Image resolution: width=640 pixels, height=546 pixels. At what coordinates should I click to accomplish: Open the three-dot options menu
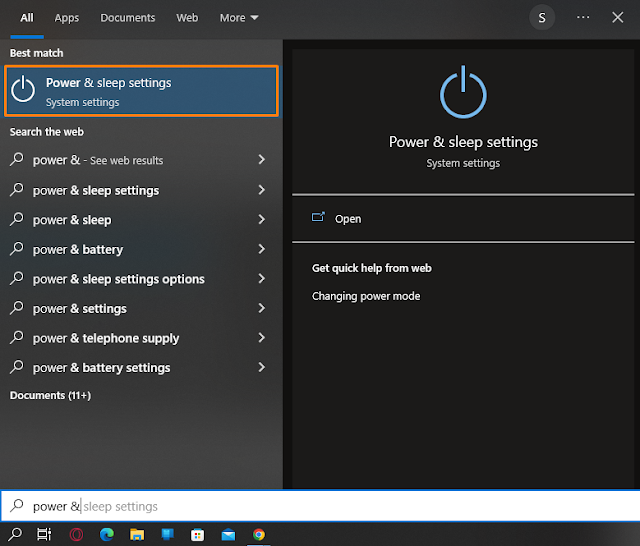(582, 17)
